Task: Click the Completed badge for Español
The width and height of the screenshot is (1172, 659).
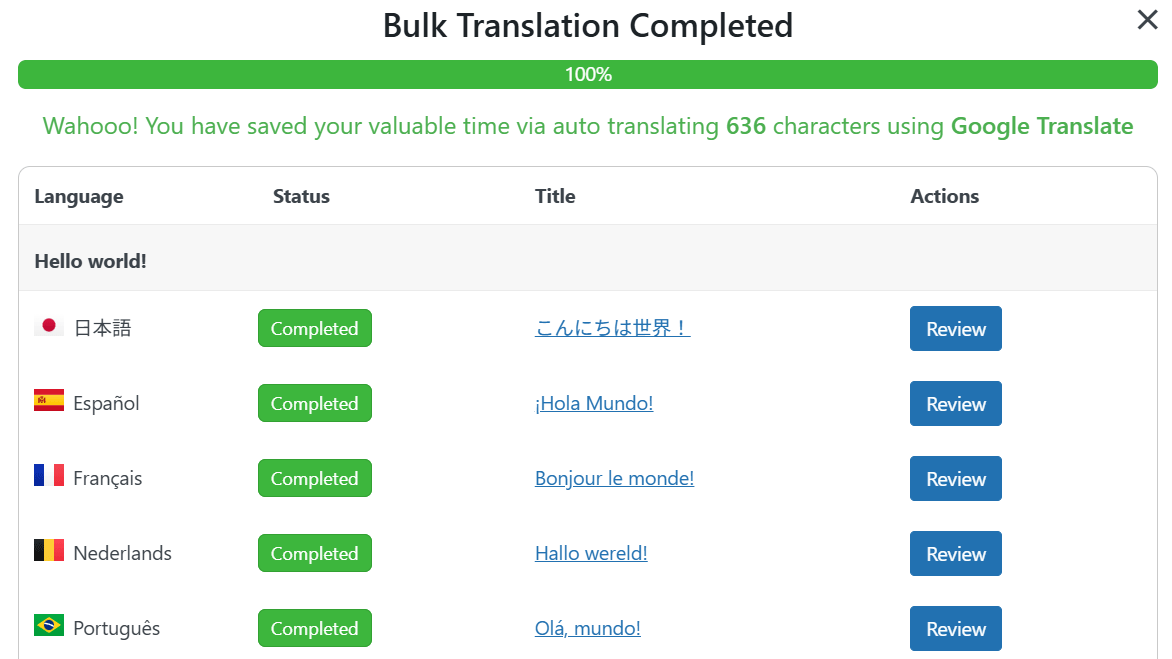Action: point(314,404)
